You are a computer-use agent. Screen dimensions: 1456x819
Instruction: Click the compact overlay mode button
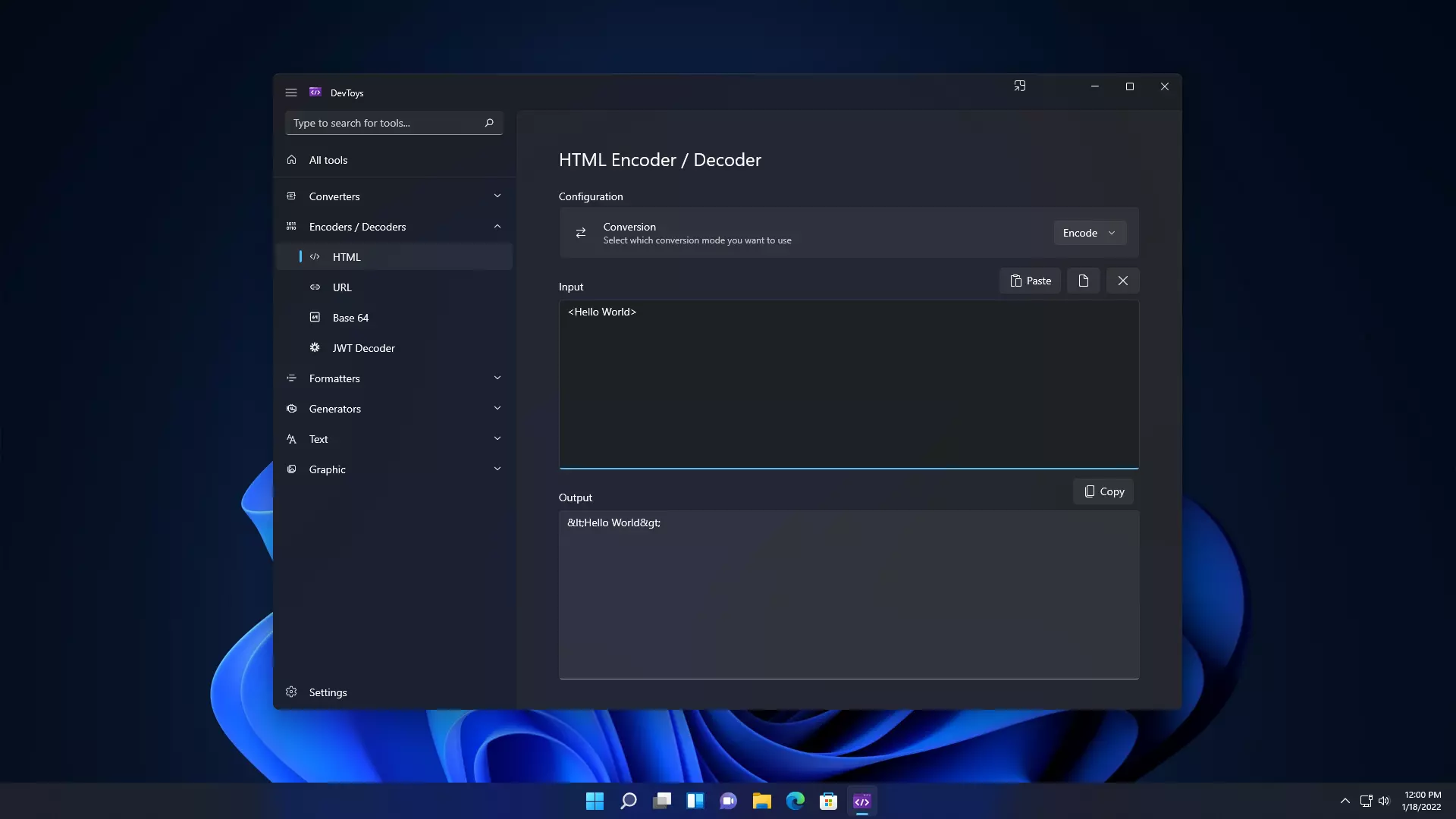coord(1019,86)
